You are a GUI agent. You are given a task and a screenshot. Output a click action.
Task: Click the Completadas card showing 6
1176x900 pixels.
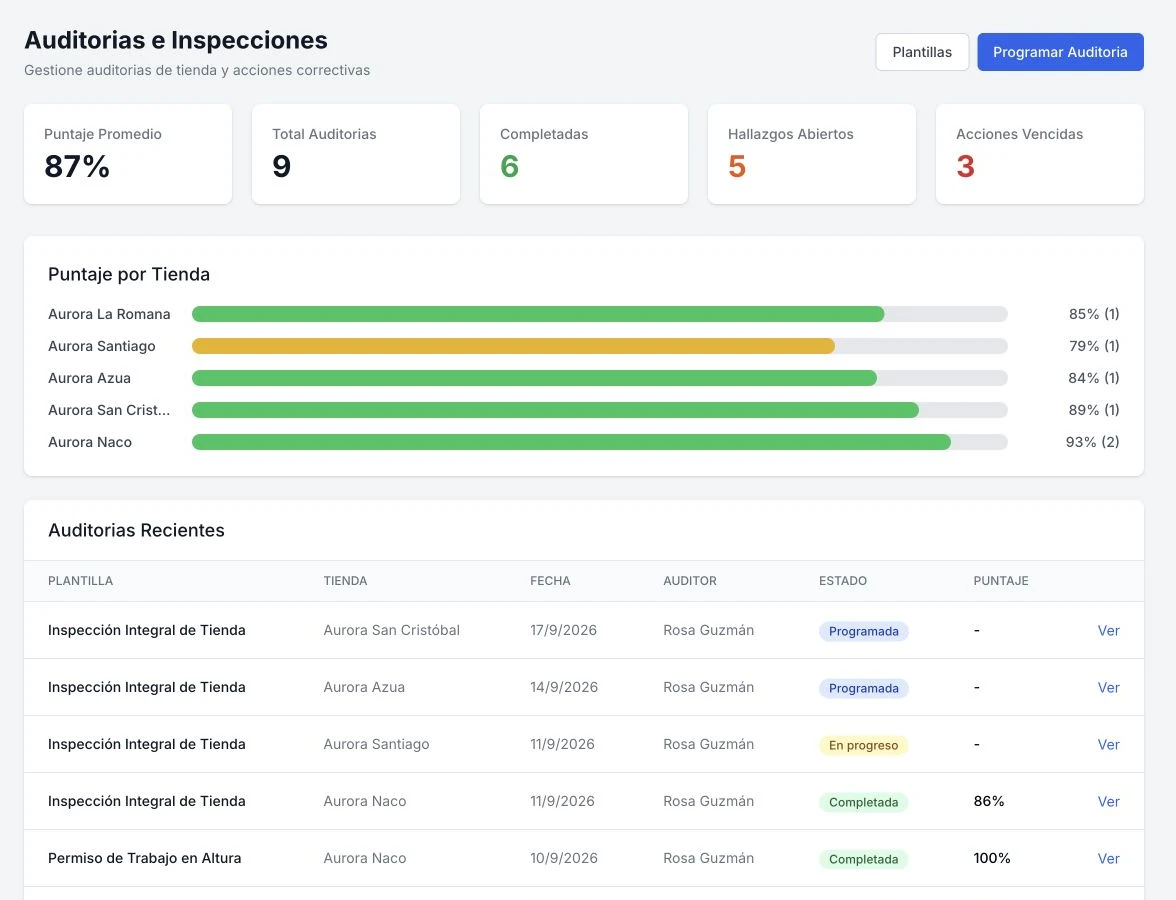[x=584, y=154]
